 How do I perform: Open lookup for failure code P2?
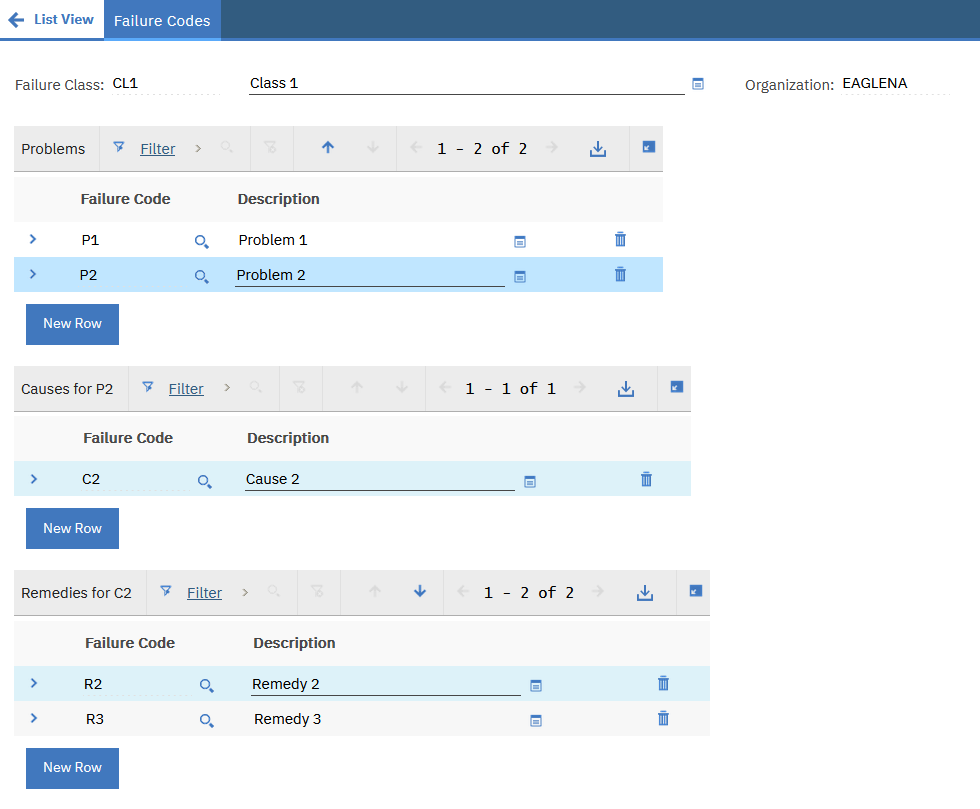pyautogui.click(x=201, y=276)
